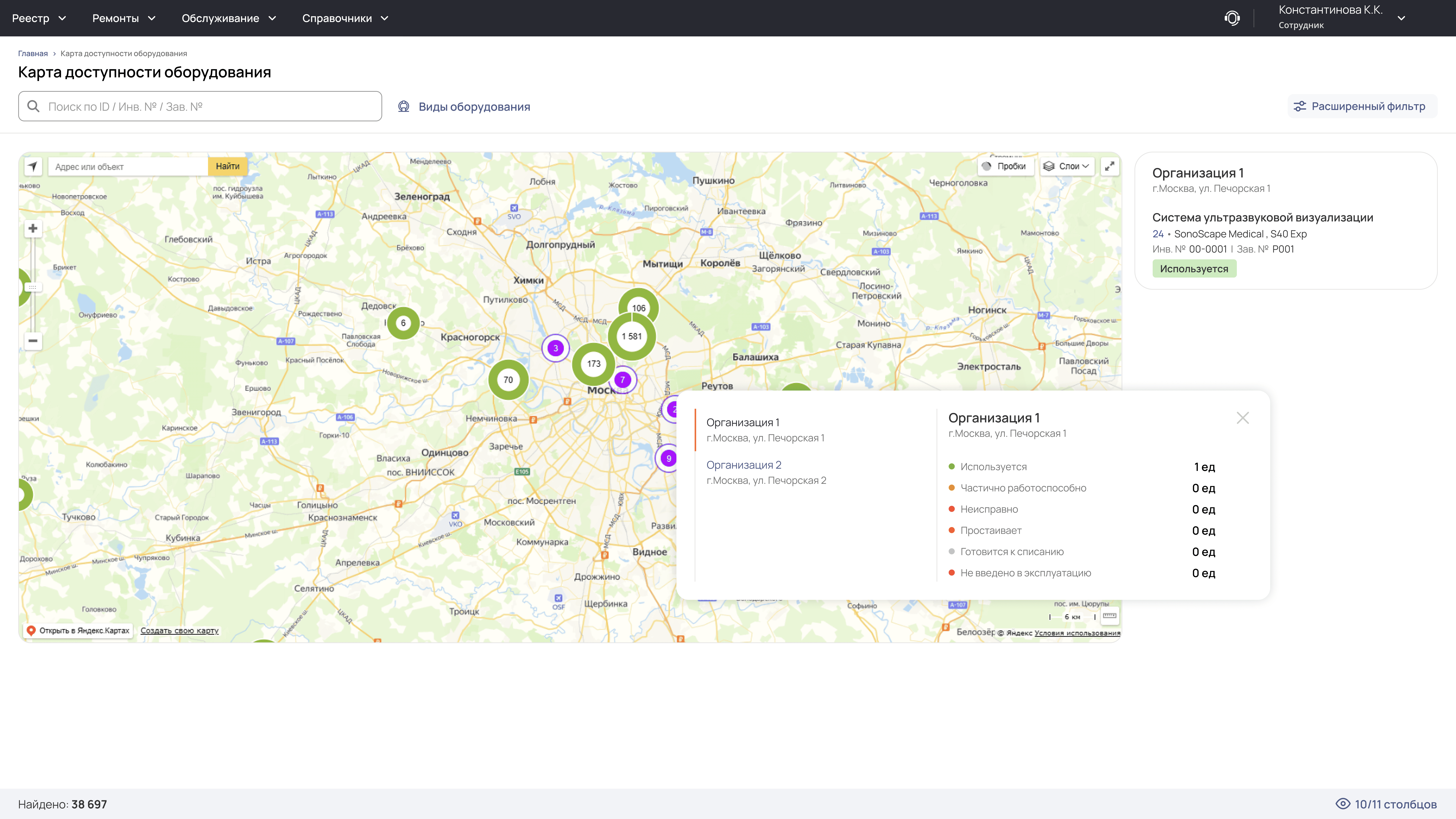Click the map geolocation arrow icon

(x=33, y=166)
